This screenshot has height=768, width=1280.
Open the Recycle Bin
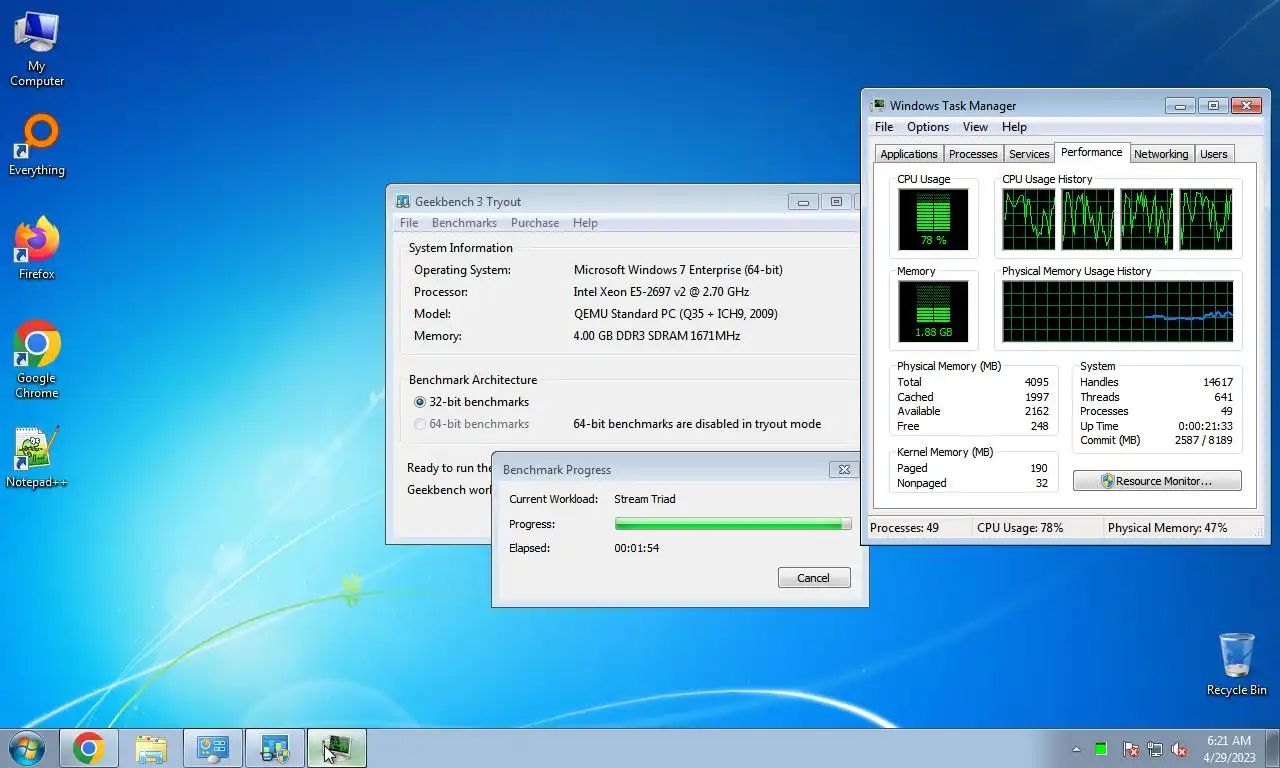coord(1237,664)
